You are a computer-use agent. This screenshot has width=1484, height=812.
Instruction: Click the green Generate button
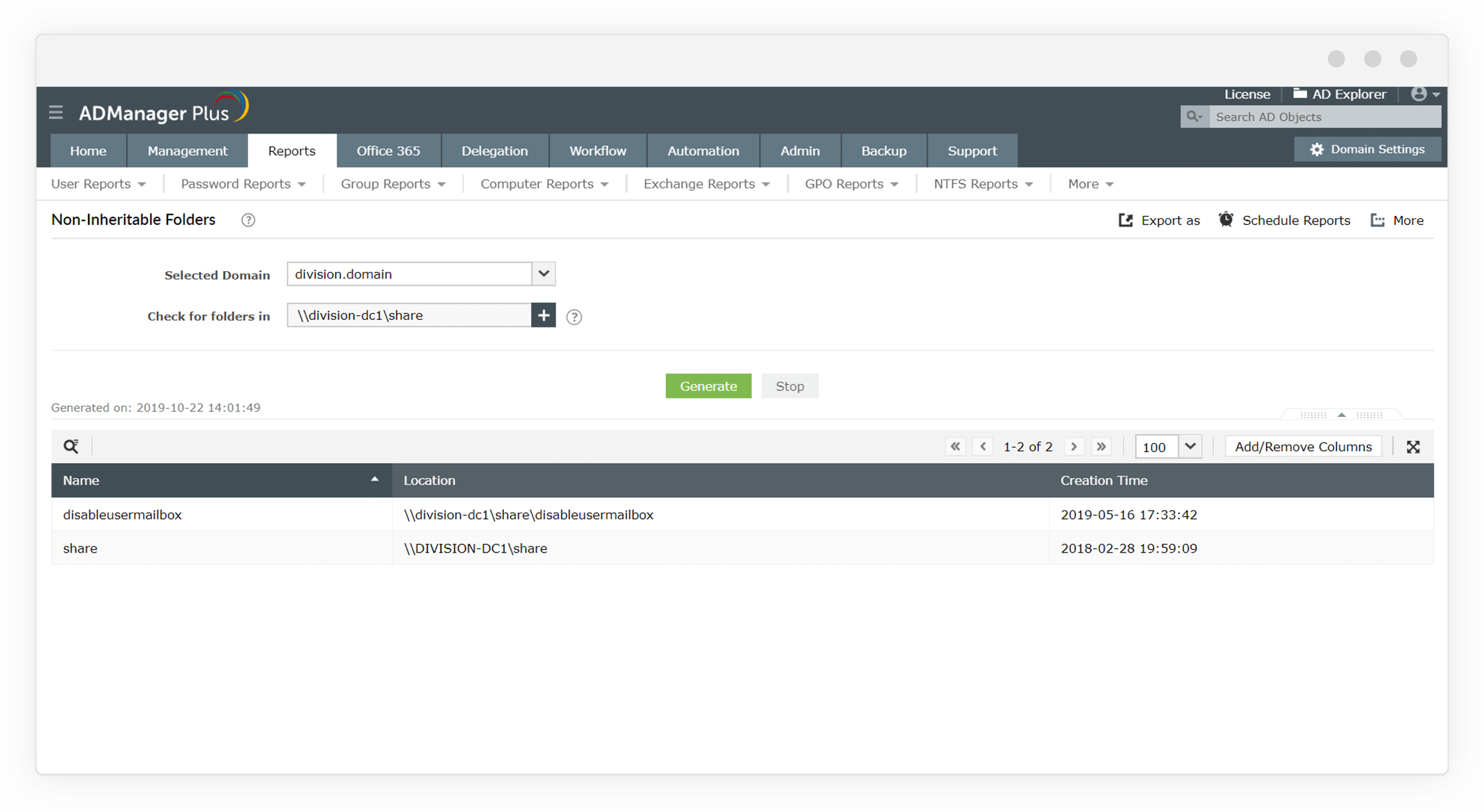[708, 386]
